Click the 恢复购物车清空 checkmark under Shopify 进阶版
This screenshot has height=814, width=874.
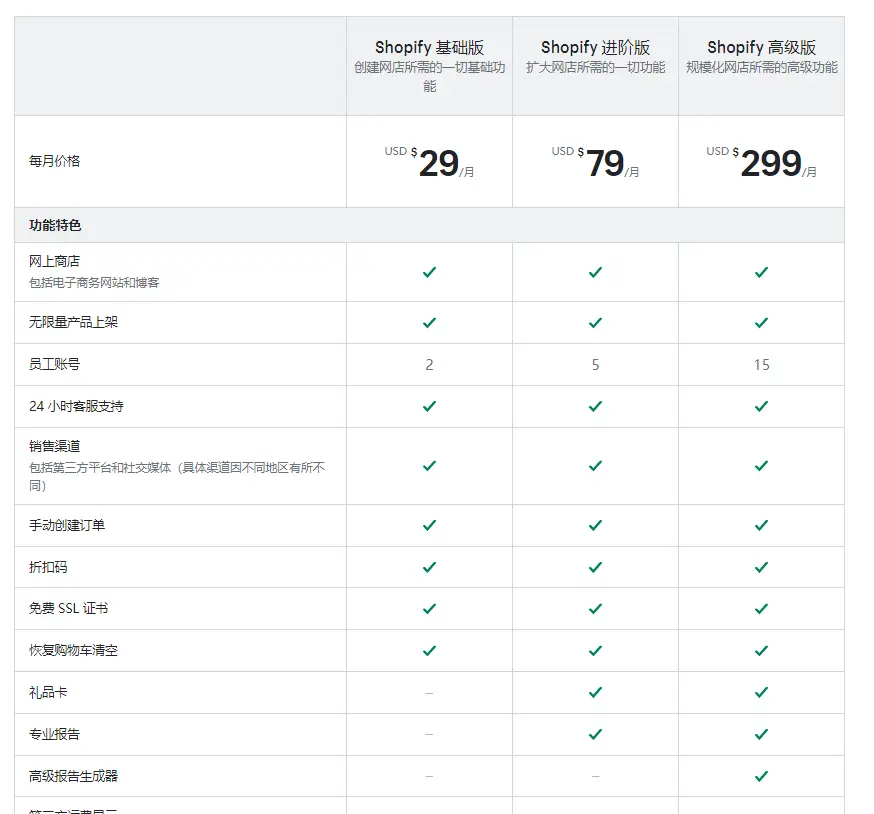coord(595,650)
